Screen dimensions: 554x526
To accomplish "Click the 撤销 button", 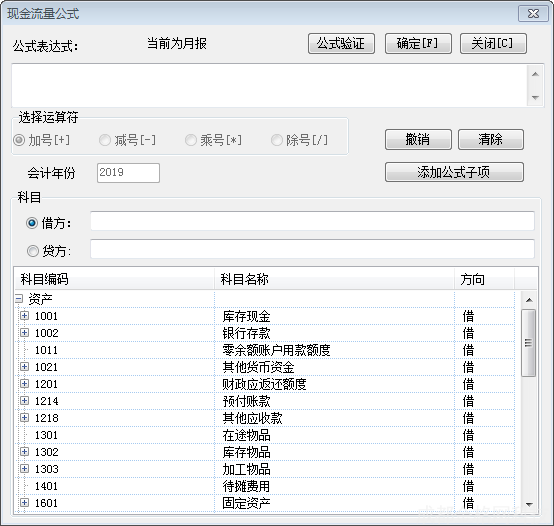I will [418, 139].
